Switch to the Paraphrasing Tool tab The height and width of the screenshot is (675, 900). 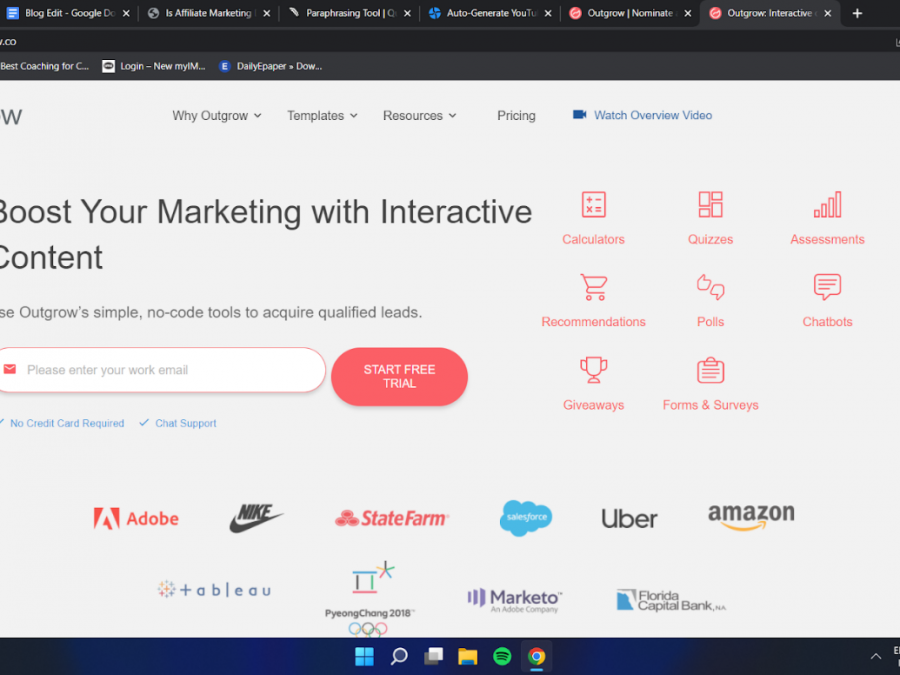click(x=349, y=14)
